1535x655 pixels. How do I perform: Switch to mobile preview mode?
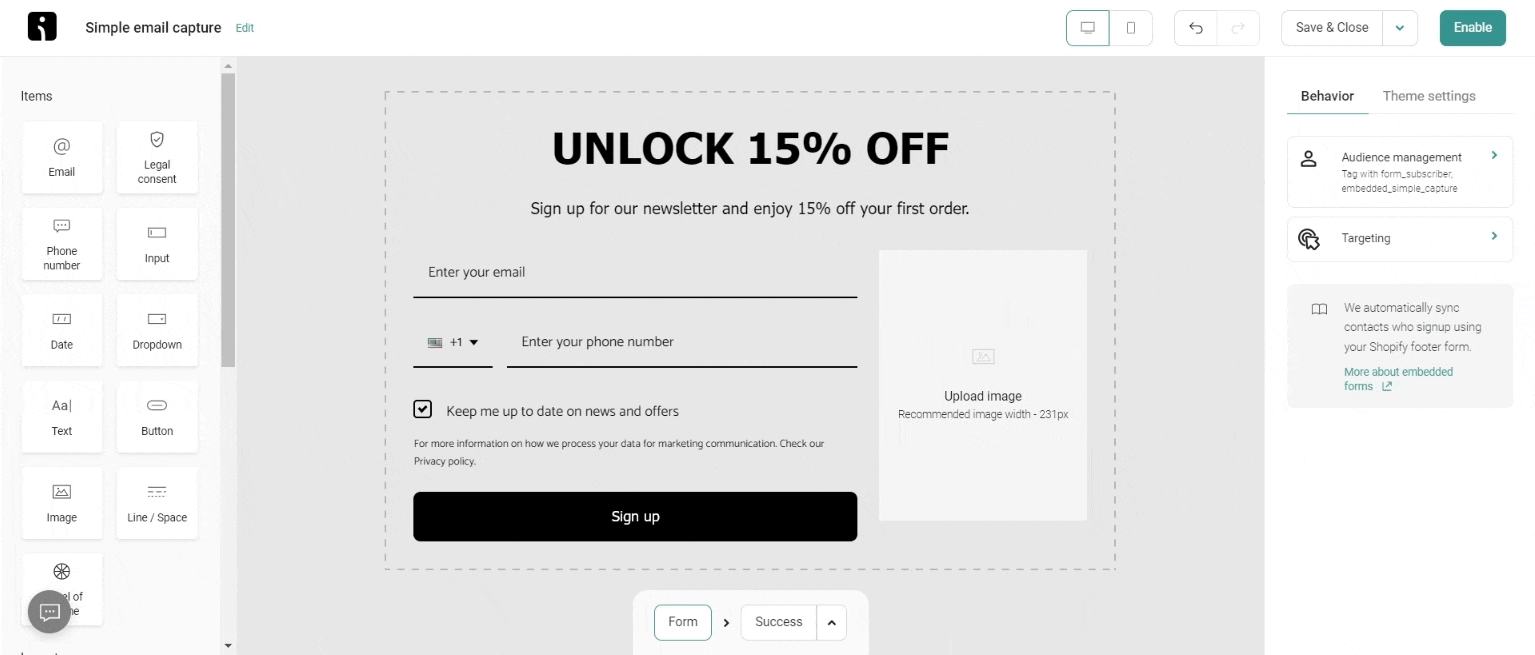pyautogui.click(x=1132, y=28)
